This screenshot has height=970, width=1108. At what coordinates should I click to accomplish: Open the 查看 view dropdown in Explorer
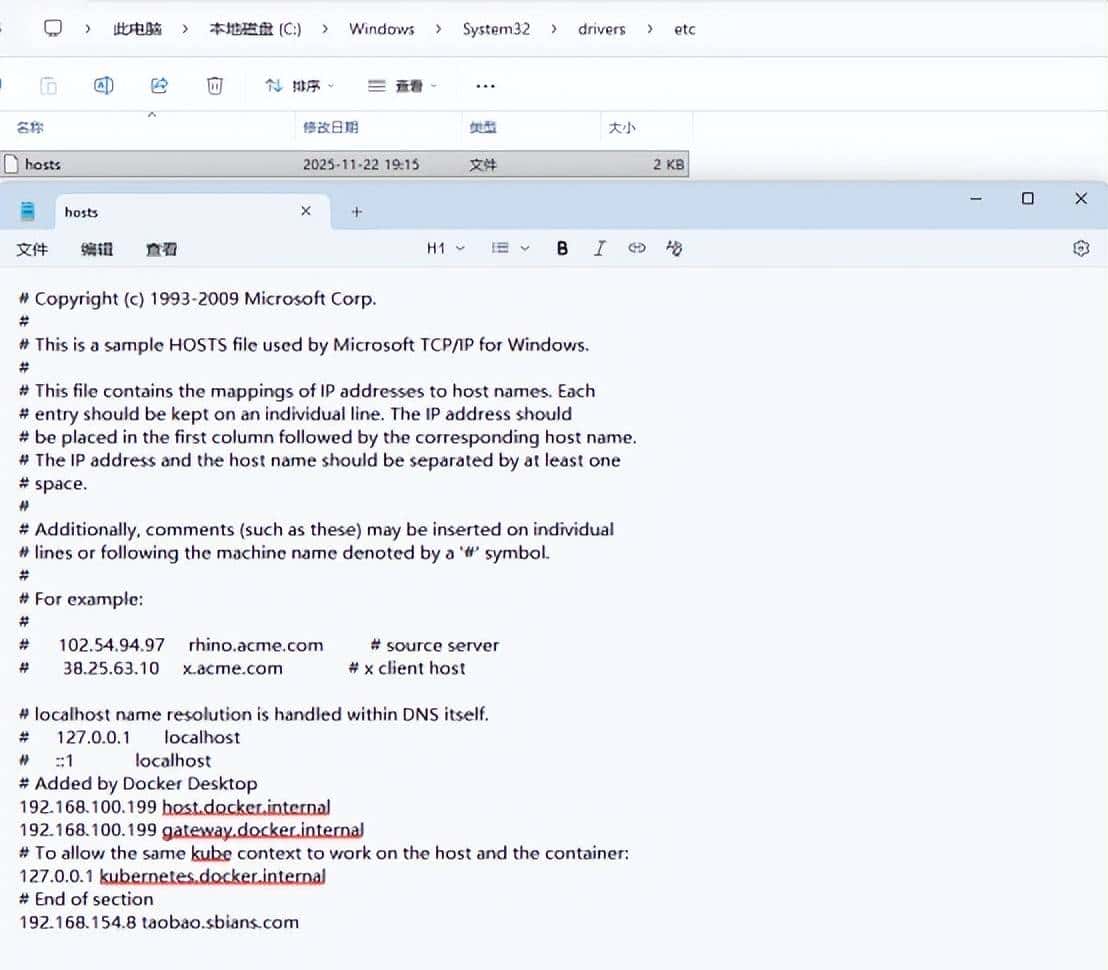(x=402, y=86)
